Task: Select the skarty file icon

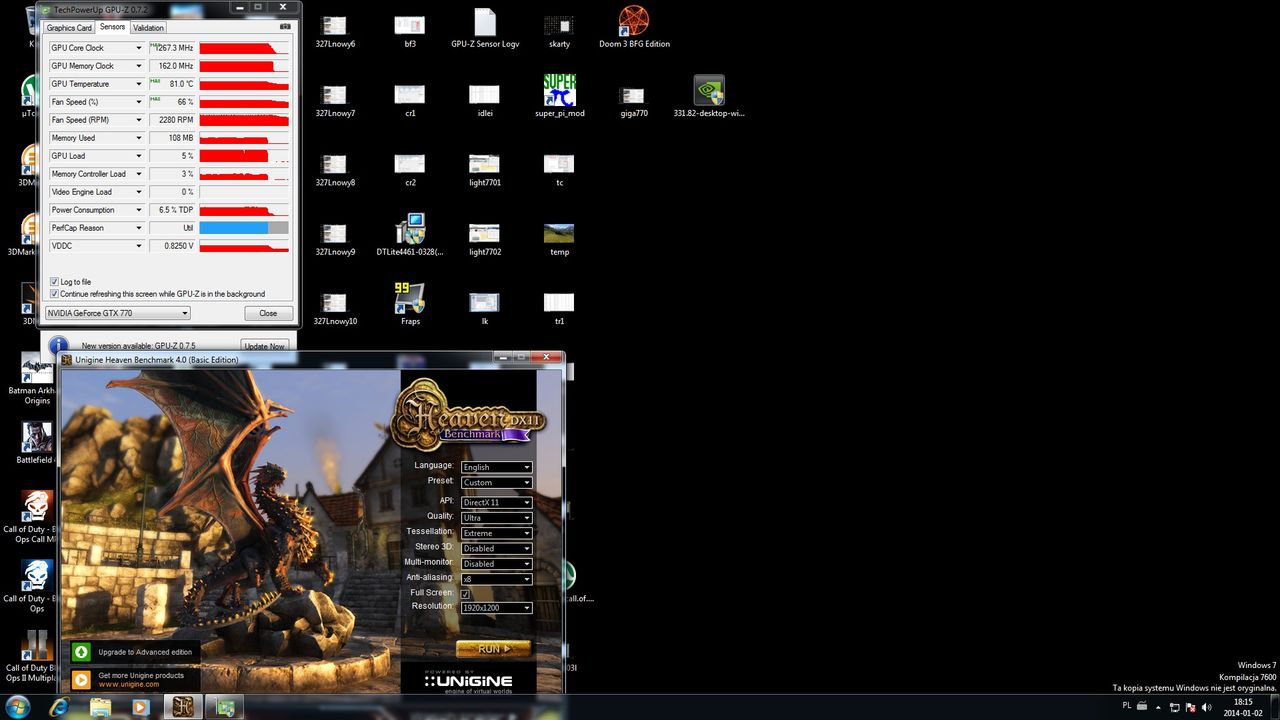Action: [x=559, y=31]
